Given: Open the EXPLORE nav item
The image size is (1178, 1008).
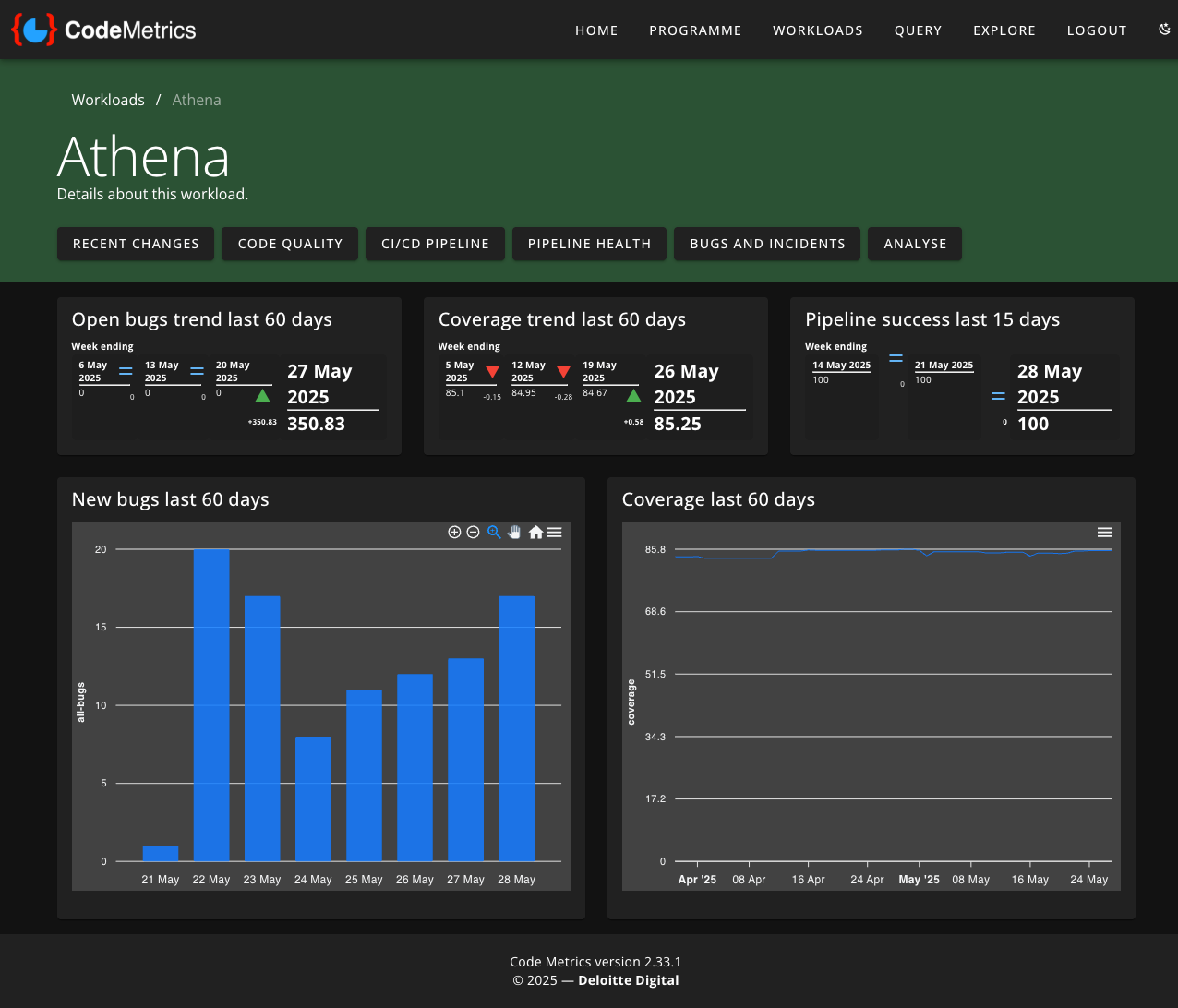Looking at the screenshot, I should coord(1004,30).
